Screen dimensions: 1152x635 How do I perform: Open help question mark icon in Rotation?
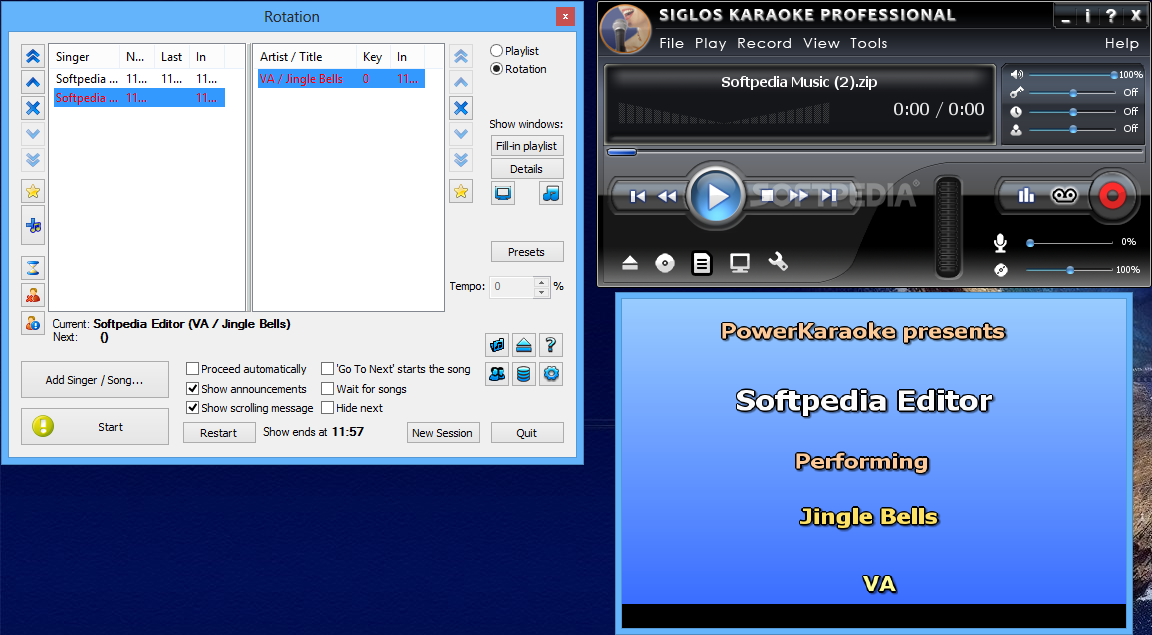pyautogui.click(x=551, y=344)
